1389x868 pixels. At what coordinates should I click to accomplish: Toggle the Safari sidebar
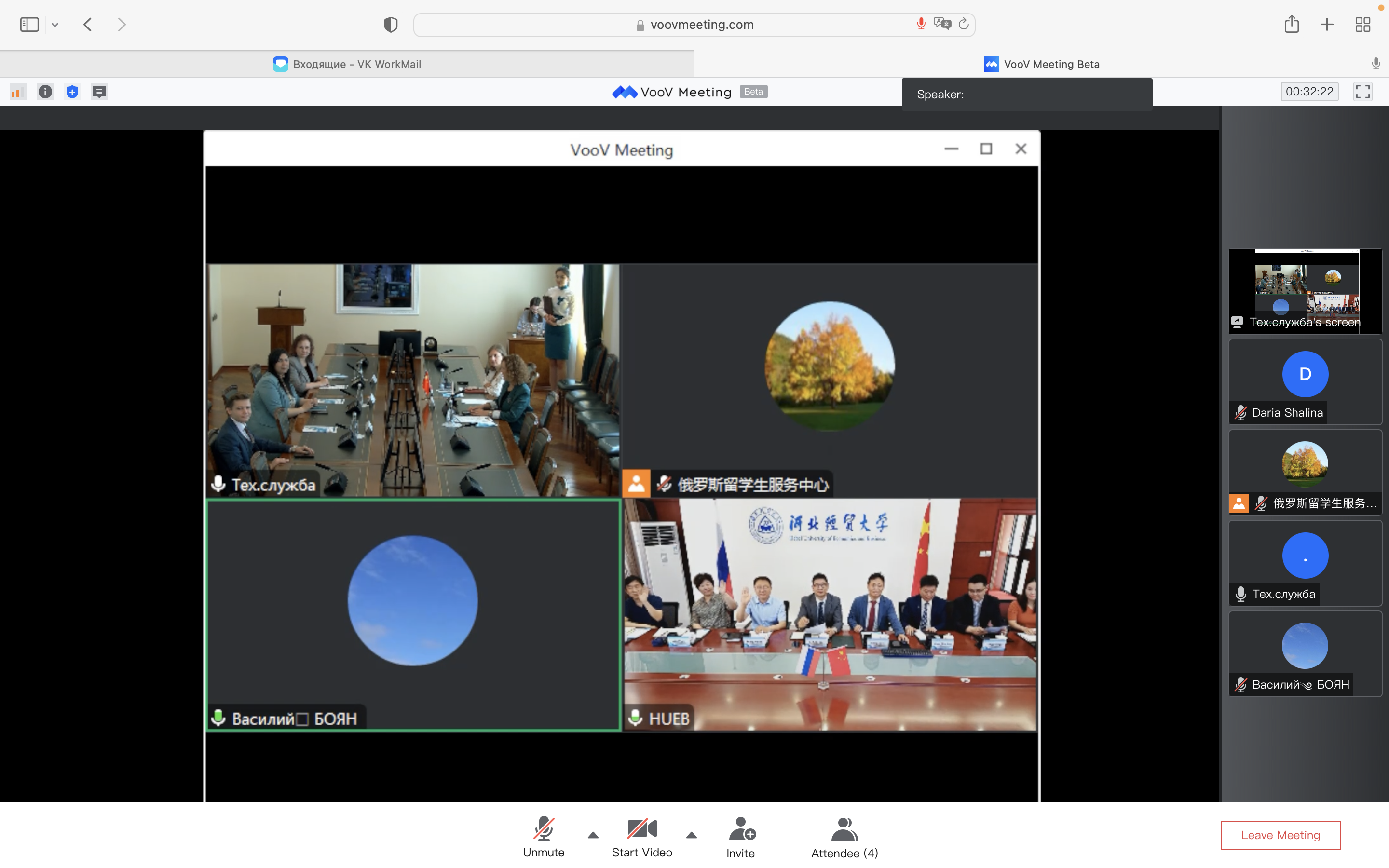click(29, 25)
